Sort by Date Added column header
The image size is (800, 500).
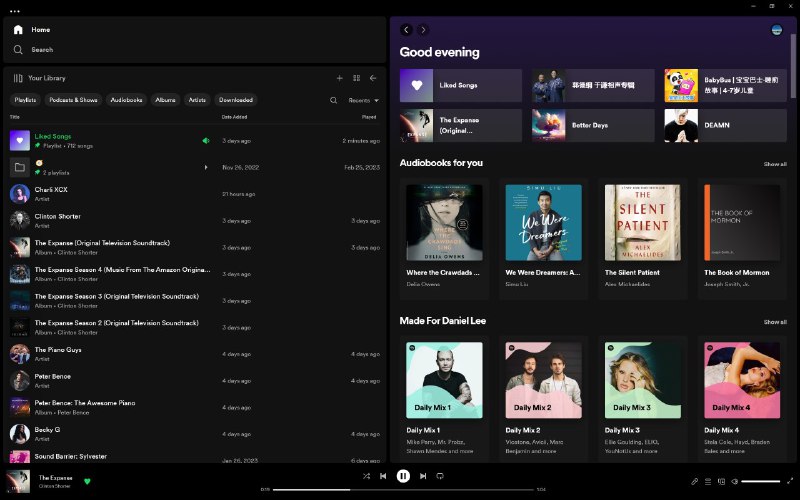pyautogui.click(x=234, y=117)
